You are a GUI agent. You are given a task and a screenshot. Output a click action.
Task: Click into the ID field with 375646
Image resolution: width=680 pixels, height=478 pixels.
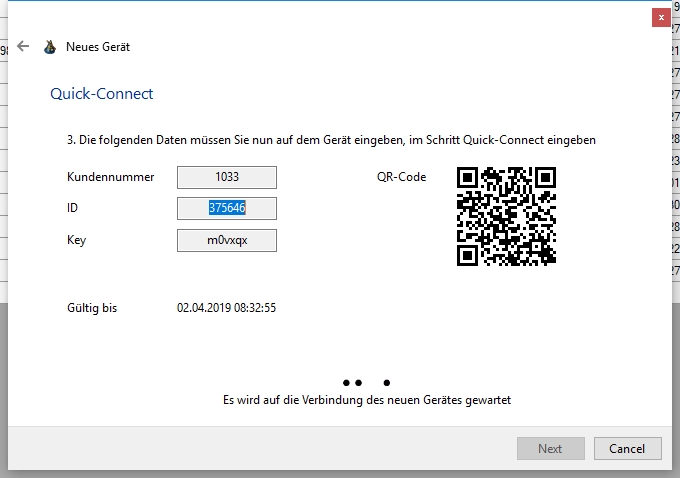click(227, 208)
